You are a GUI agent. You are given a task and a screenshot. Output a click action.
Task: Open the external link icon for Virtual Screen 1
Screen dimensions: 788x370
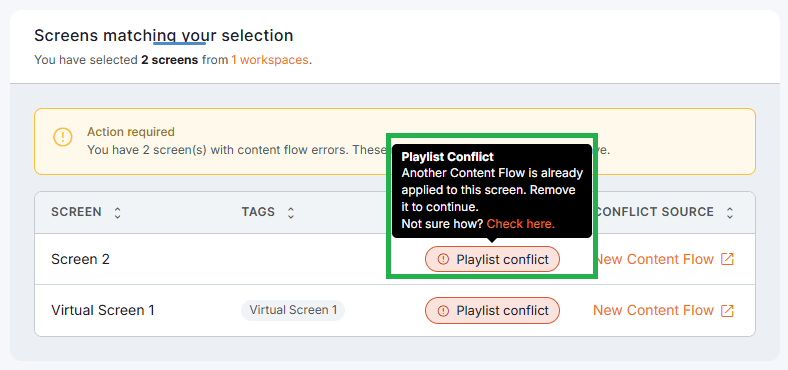coord(727,311)
